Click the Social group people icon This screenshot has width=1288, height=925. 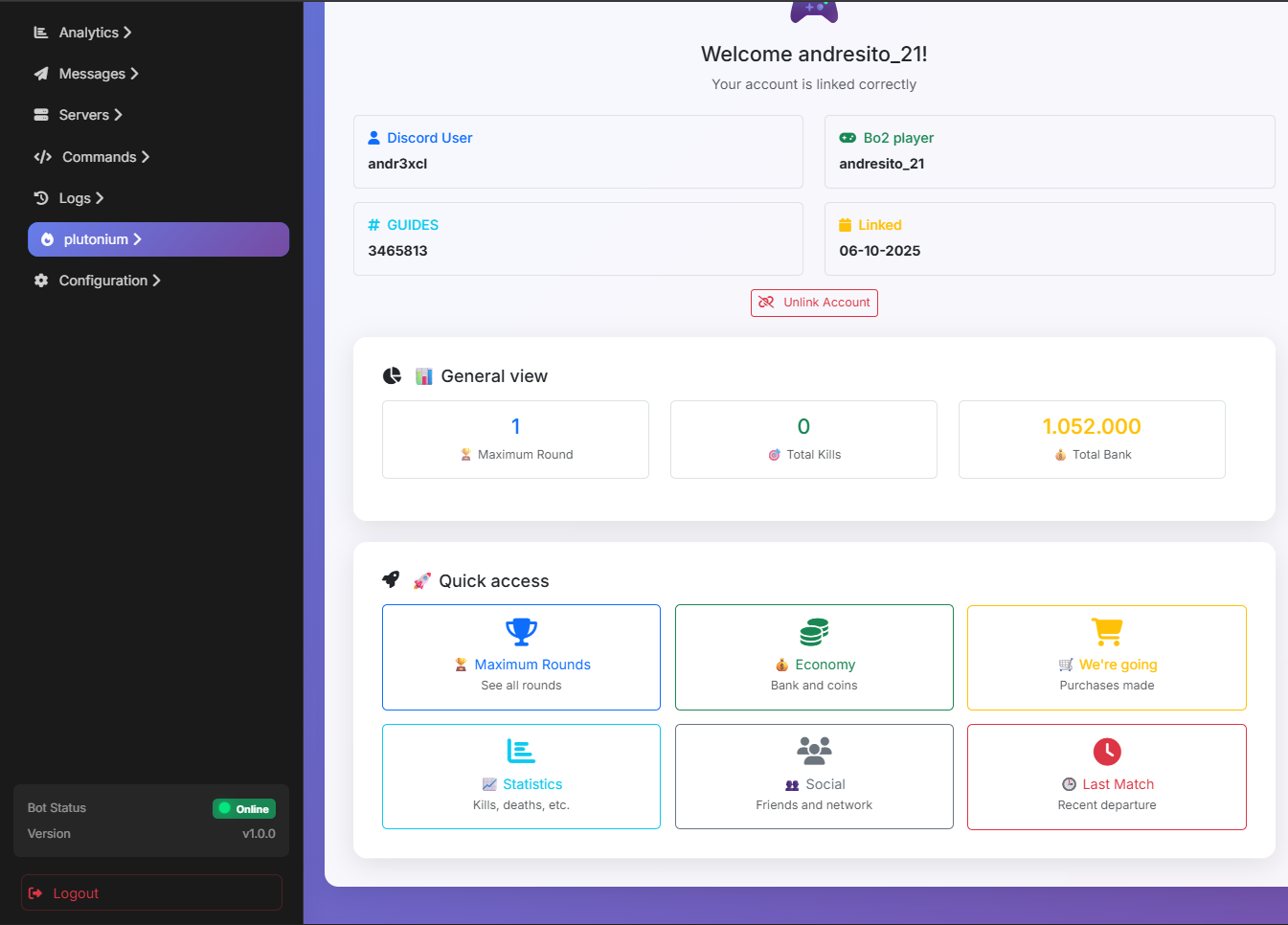814,751
